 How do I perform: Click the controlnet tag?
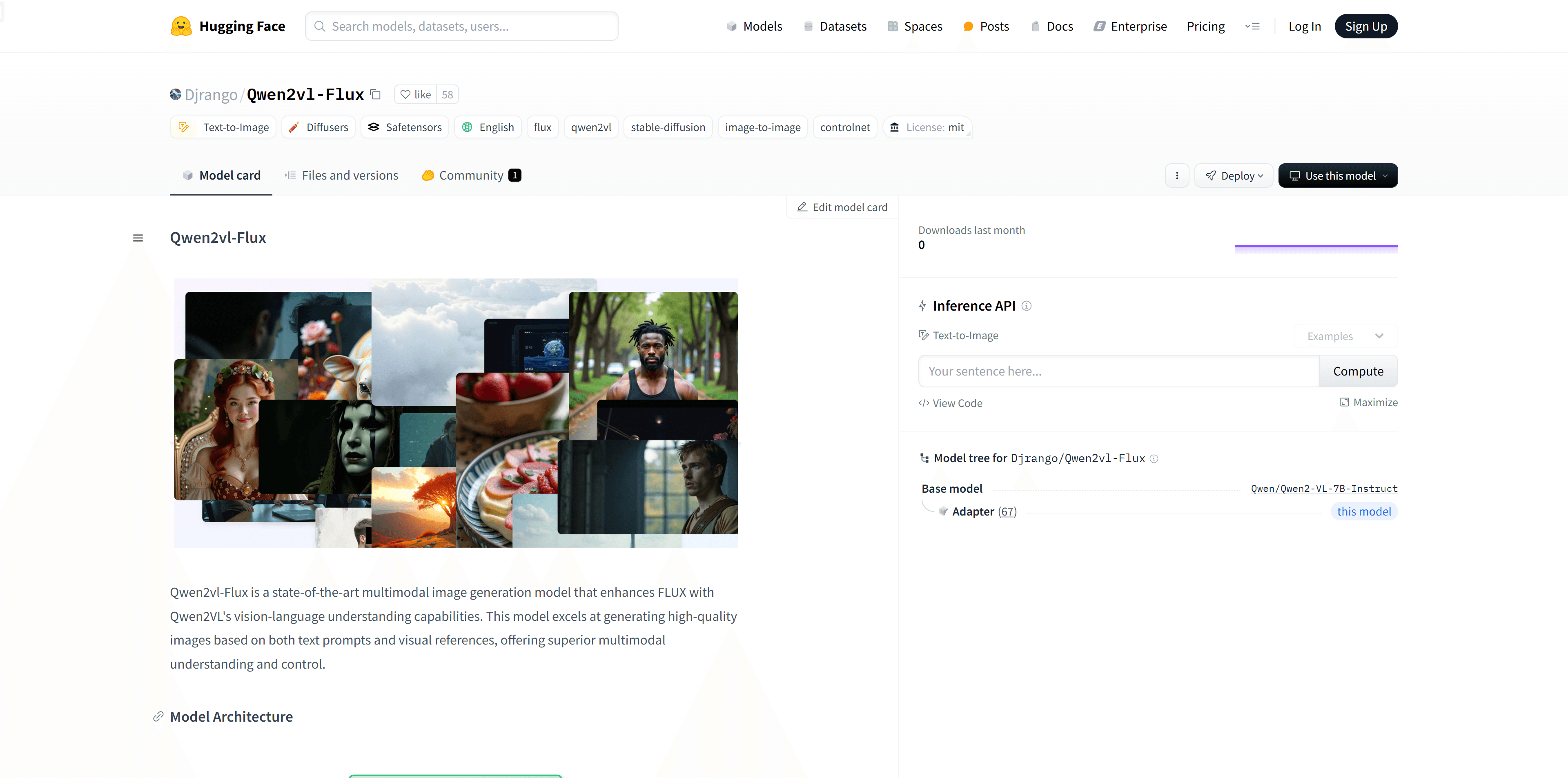844,127
